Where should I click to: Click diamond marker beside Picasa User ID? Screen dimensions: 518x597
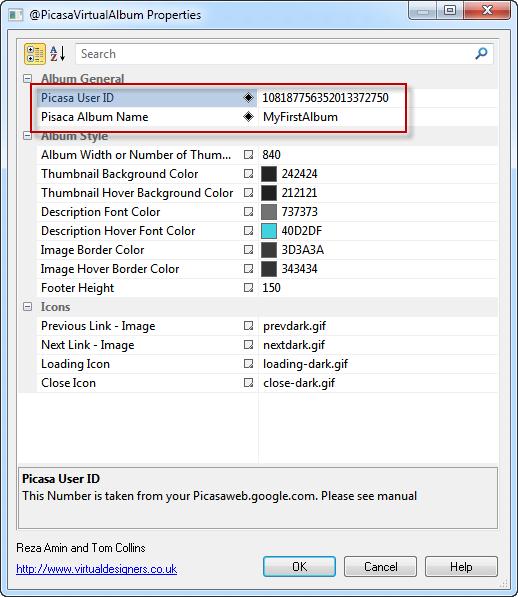[248, 98]
